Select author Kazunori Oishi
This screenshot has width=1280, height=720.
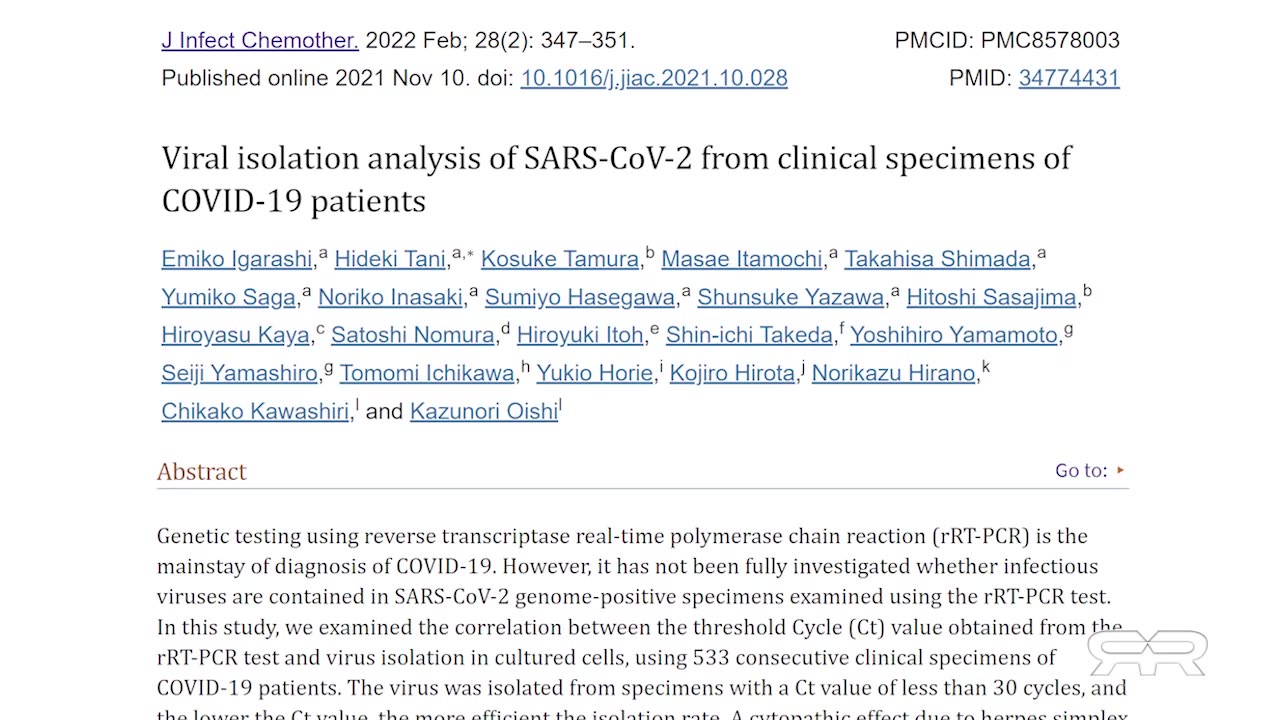(x=483, y=411)
